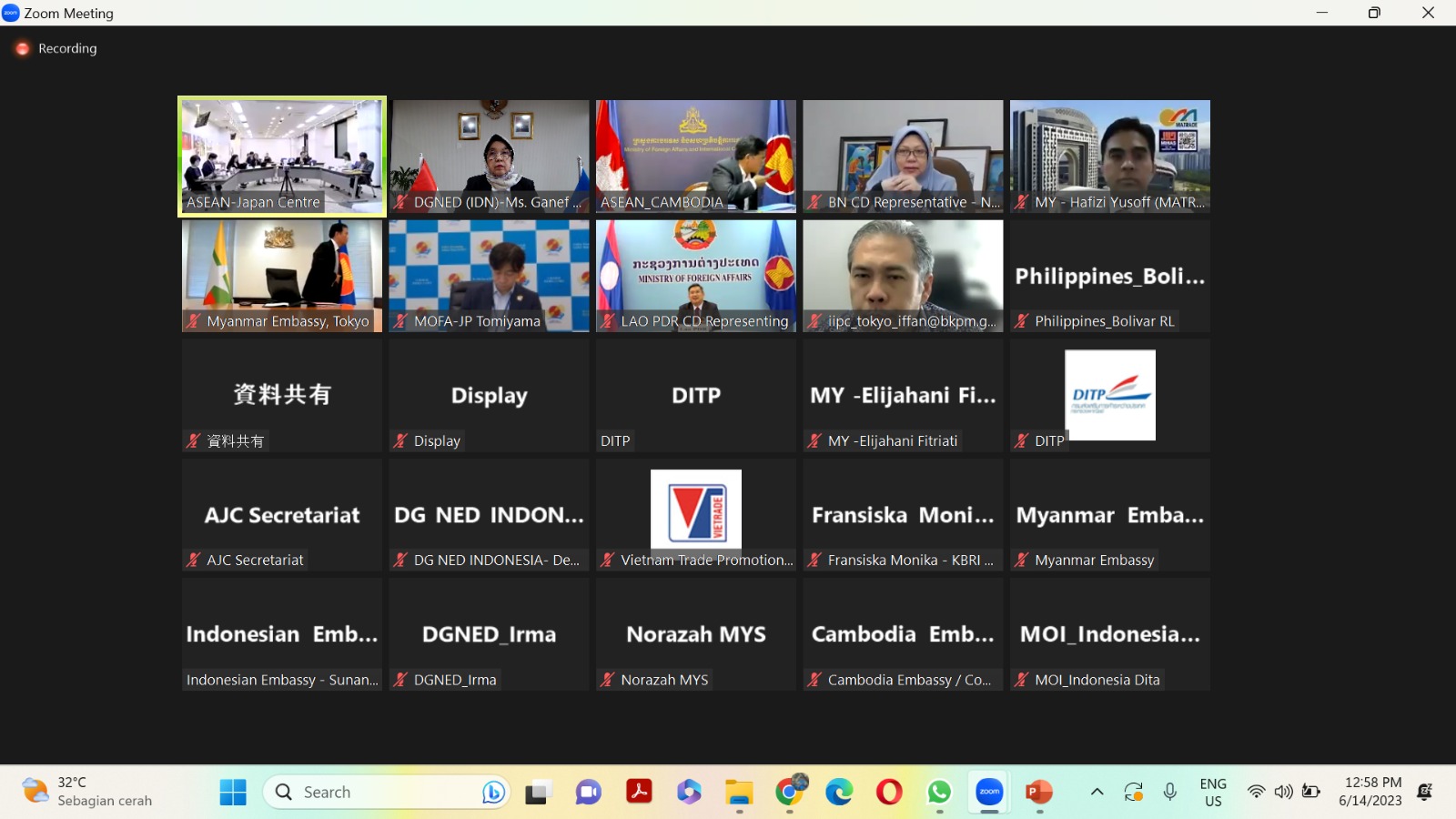Image resolution: width=1456 pixels, height=819 pixels.
Task: Click the taskbar Search box
Action: [387, 792]
